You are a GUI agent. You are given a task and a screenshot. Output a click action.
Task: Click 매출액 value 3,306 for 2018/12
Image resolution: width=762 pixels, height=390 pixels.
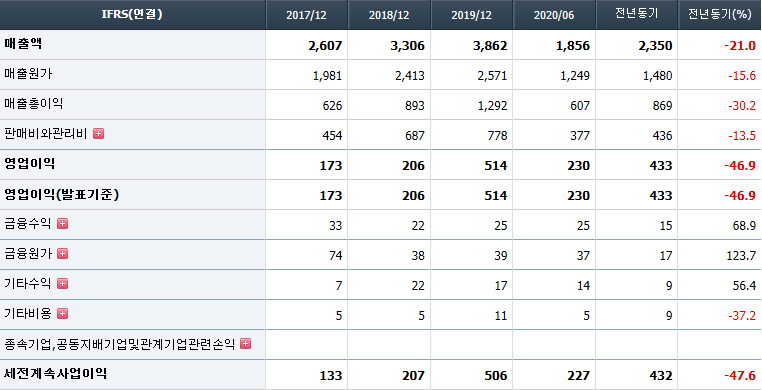(408, 46)
